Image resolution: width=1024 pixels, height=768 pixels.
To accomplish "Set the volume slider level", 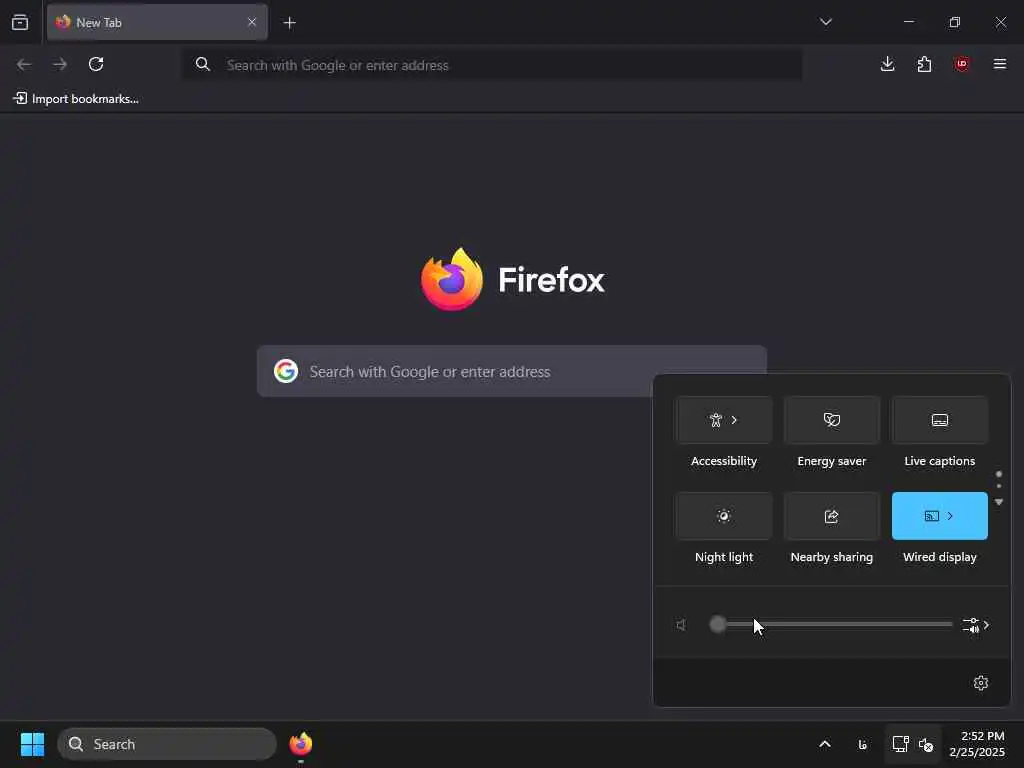I will point(831,624).
